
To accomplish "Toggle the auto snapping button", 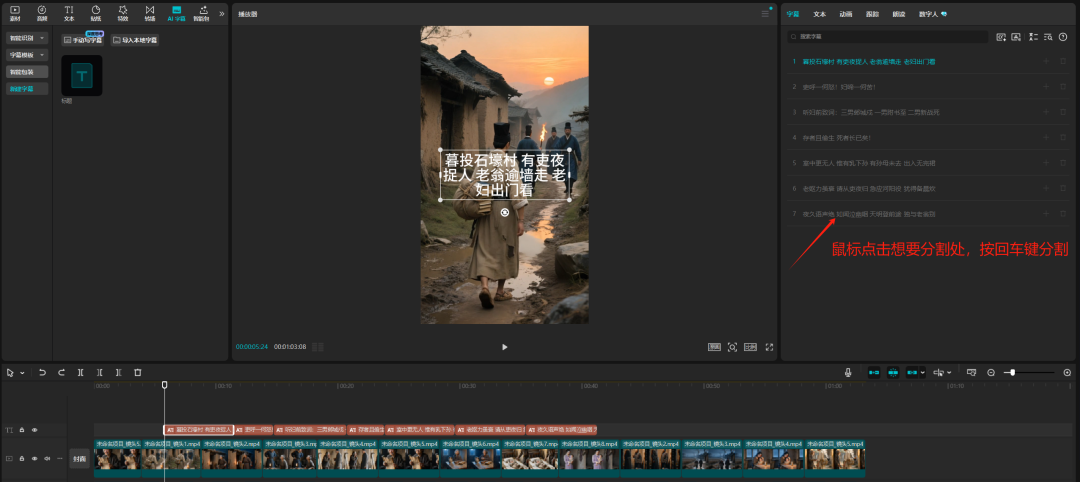I will pos(893,373).
